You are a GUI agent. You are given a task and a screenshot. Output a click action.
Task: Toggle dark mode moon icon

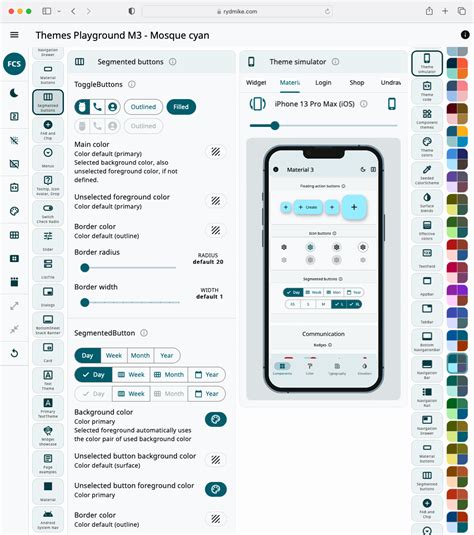[14, 93]
